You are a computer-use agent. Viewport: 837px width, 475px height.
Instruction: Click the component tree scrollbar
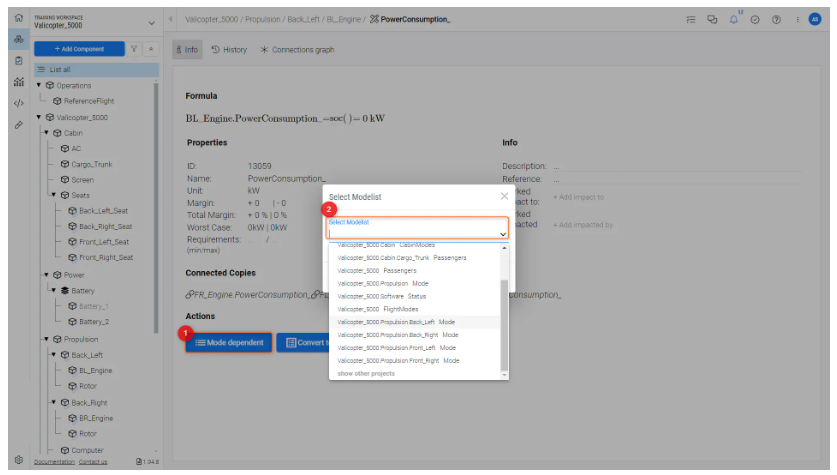156,208
